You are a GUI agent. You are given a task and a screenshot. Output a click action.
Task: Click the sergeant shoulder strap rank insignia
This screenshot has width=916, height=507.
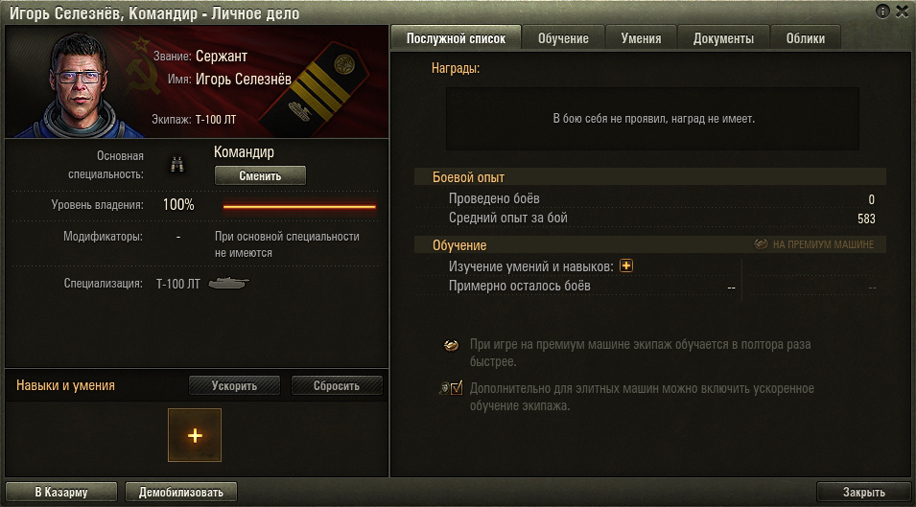(315, 91)
